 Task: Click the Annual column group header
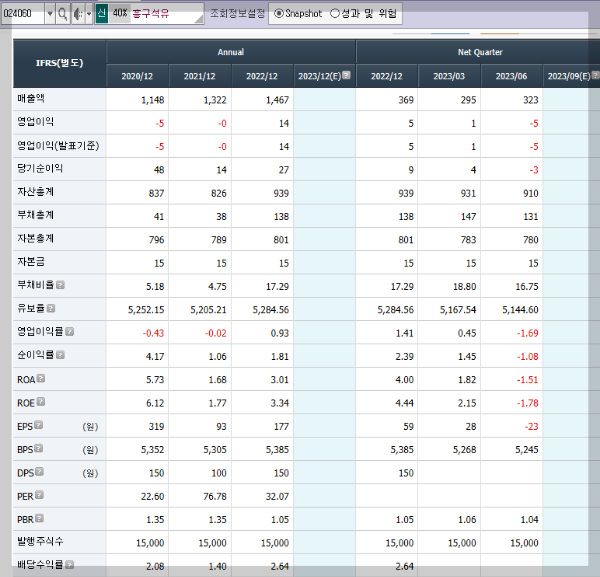(231, 52)
